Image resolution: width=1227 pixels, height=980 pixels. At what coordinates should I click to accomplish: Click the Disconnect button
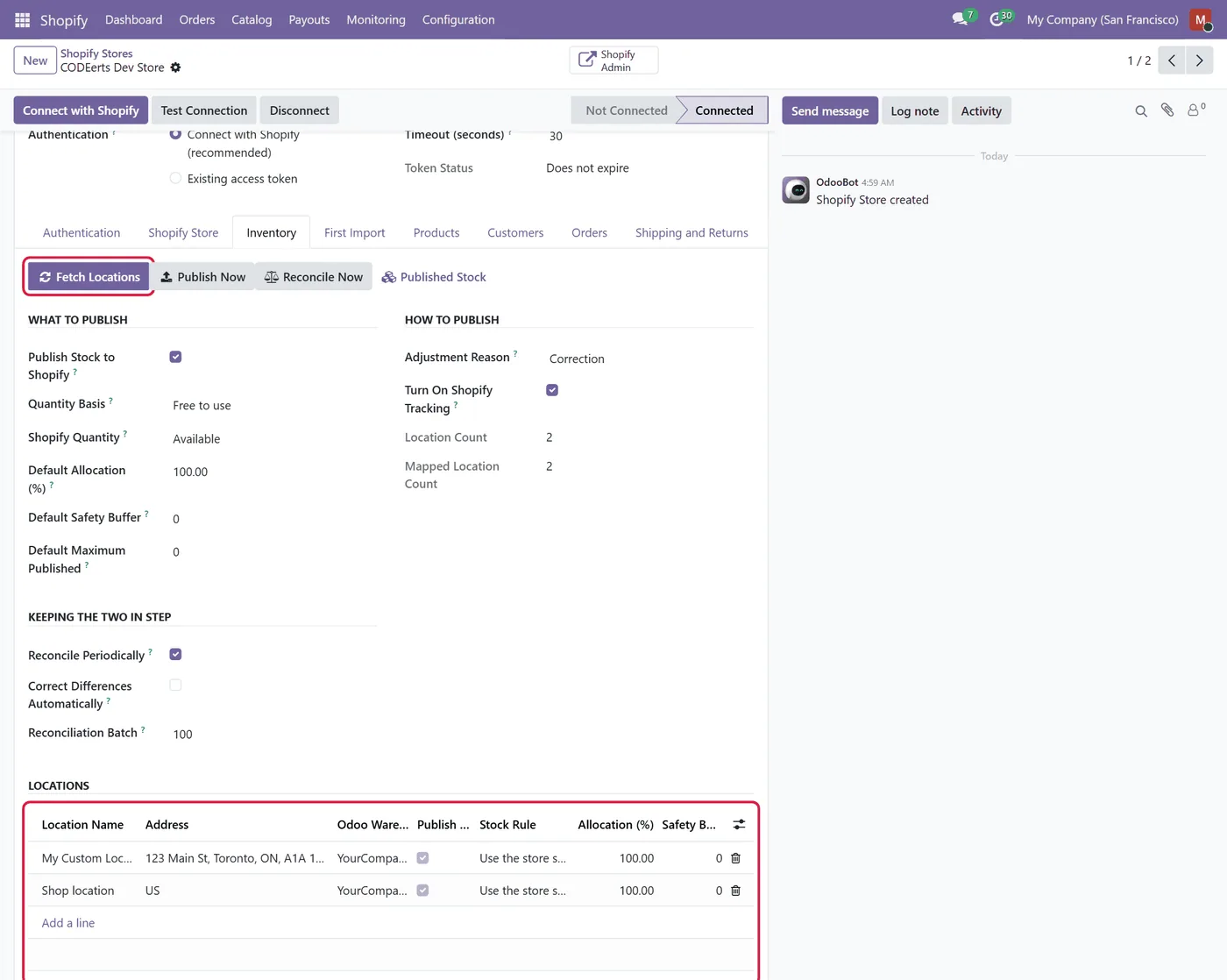300,110
